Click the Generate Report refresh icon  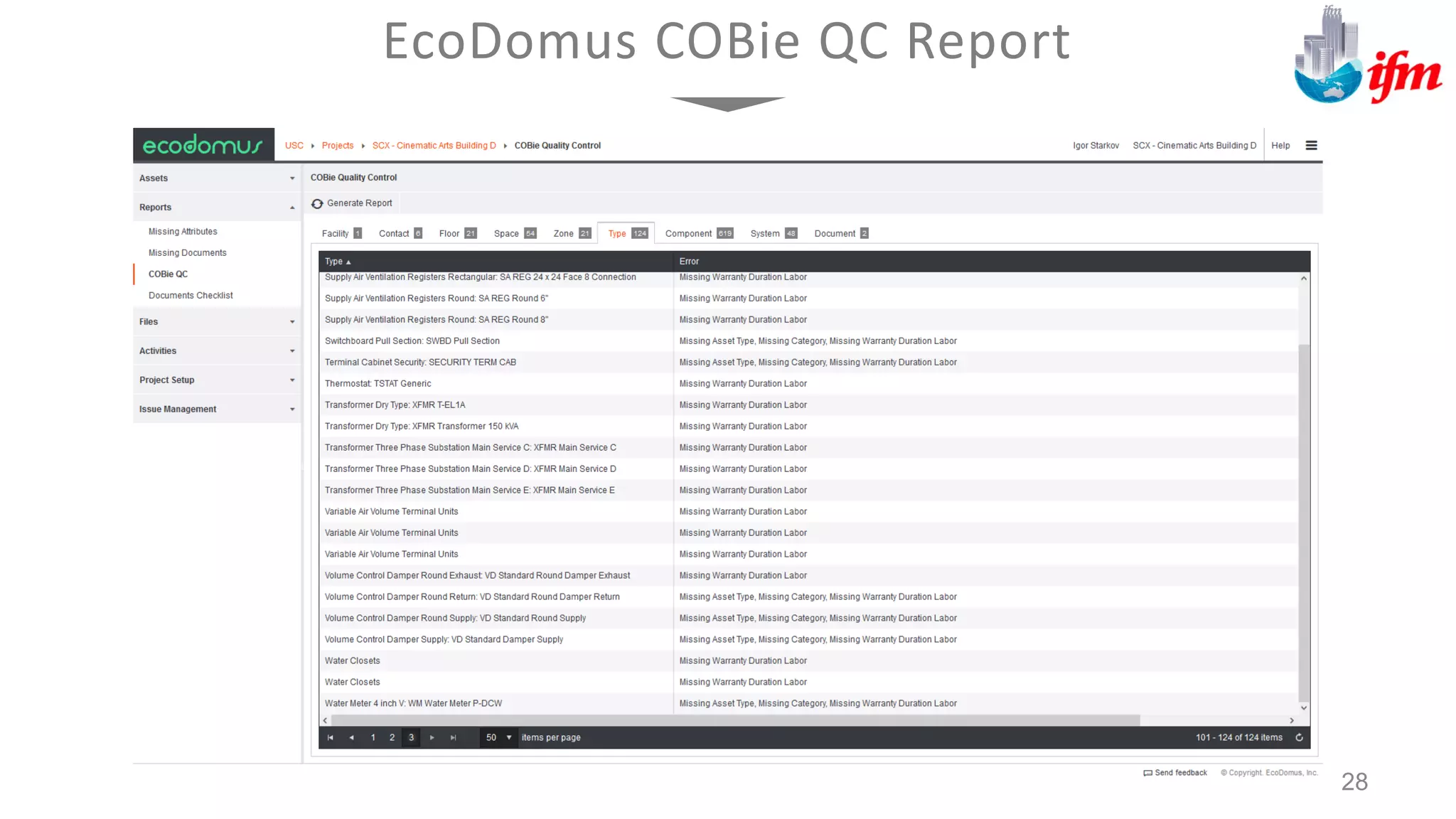(x=317, y=204)
